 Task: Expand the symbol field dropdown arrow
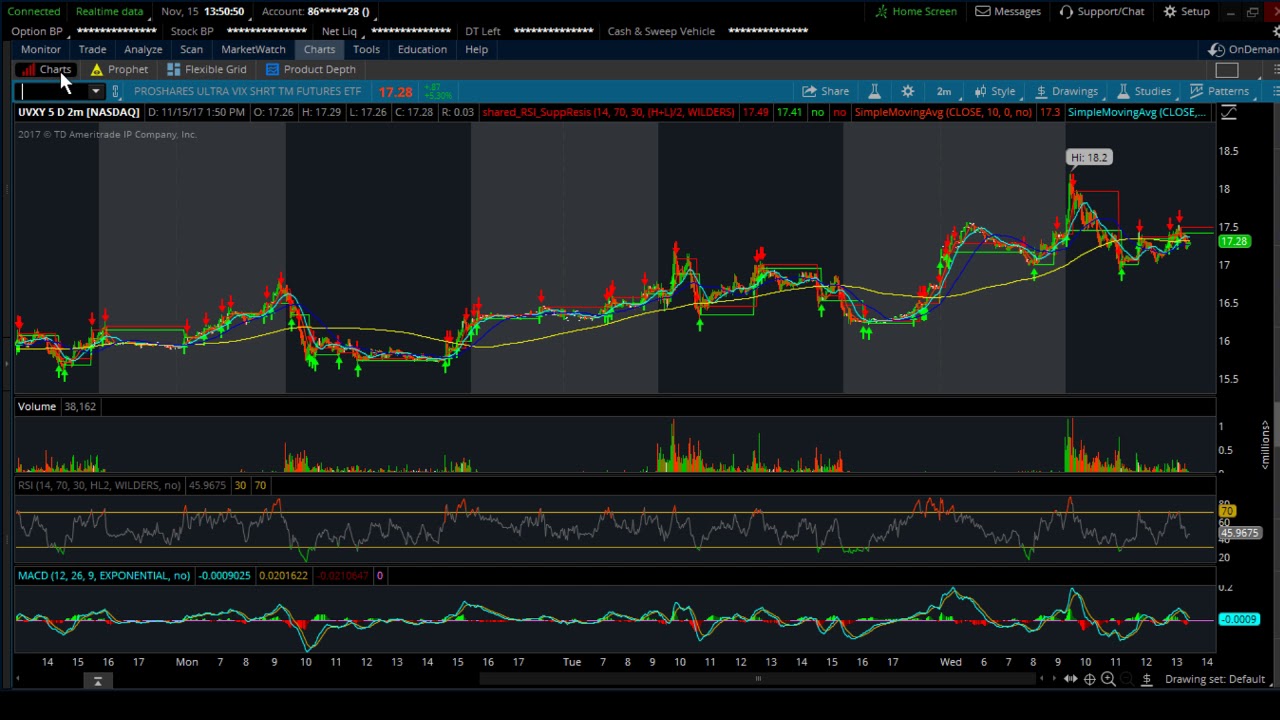click(x=96, y=91)
